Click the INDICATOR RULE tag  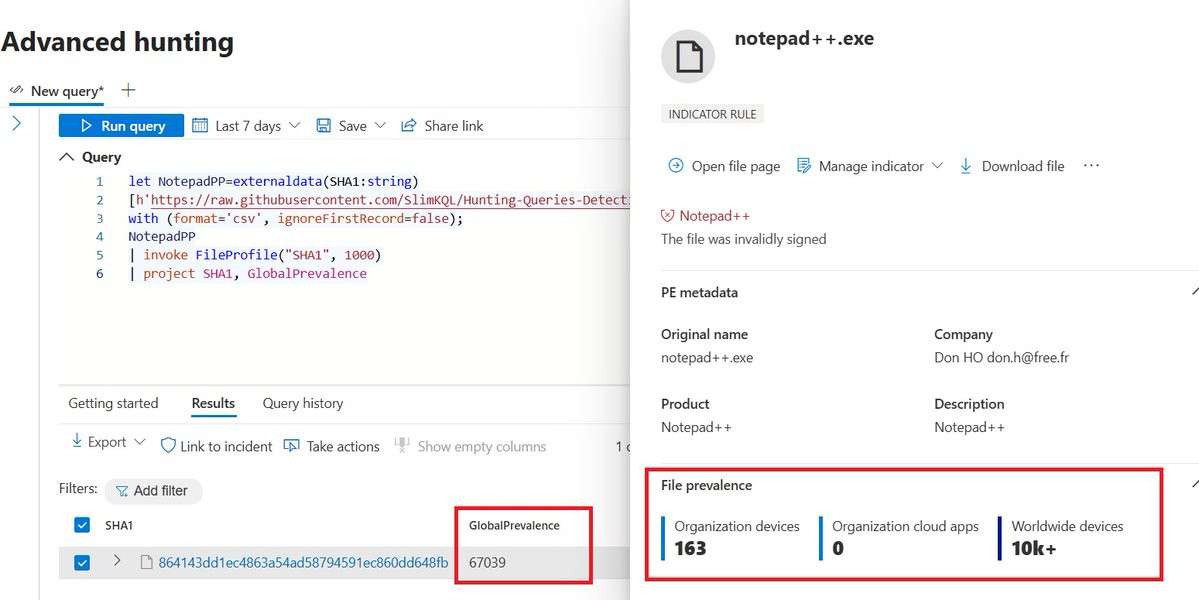point(713,114)
